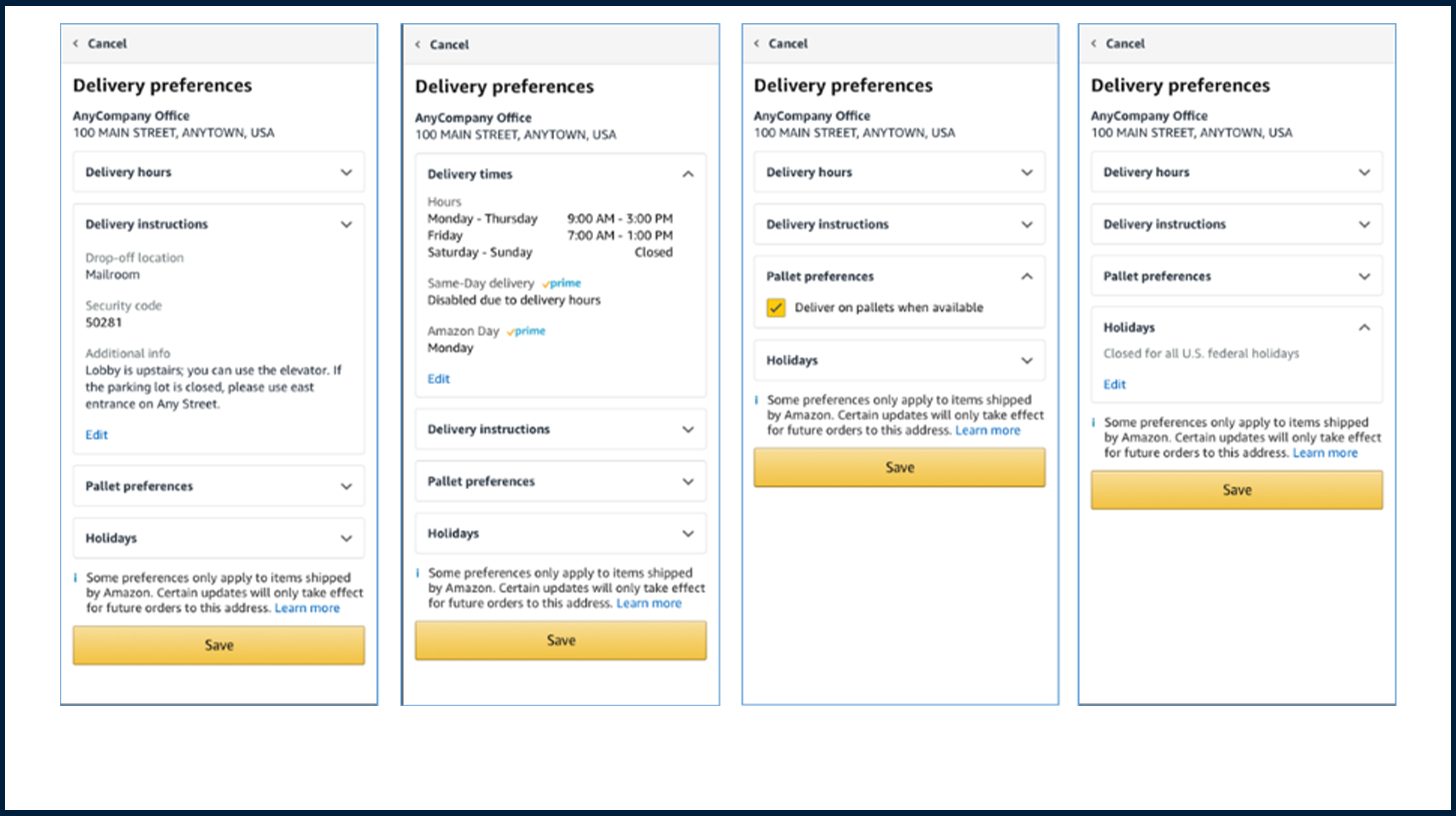Click the Prime badge next to Amazon Day
The height and width of the screenshot is (816, 1456).
(x=525, y=330)
